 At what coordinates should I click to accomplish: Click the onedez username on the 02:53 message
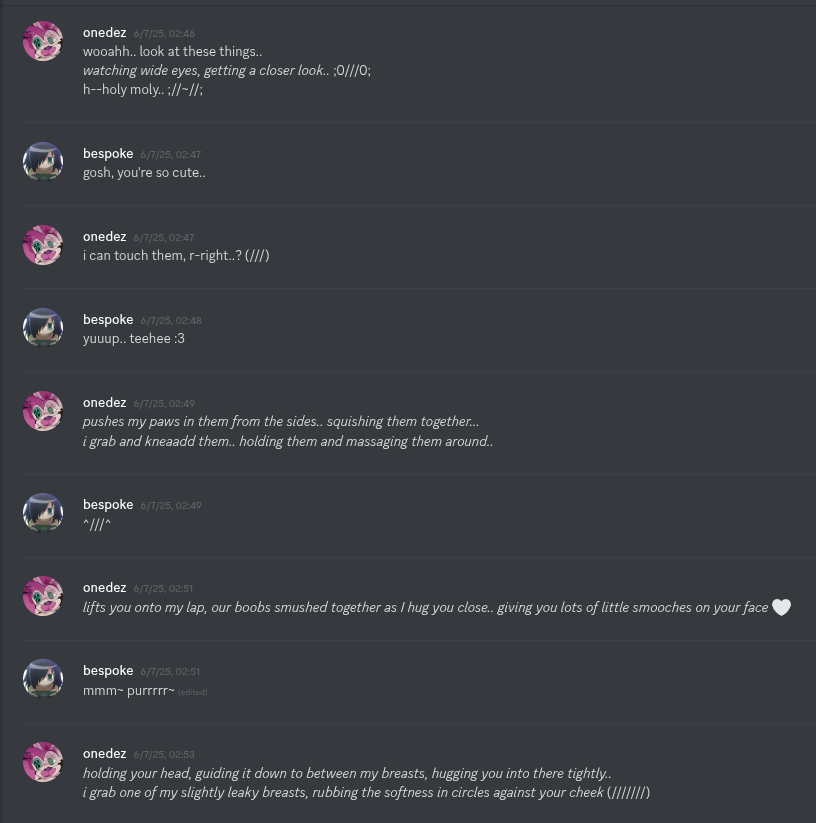click(x=104, y=754)
